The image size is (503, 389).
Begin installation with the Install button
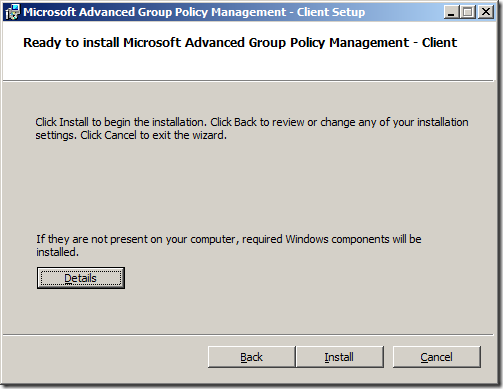[x=339, y=357]
